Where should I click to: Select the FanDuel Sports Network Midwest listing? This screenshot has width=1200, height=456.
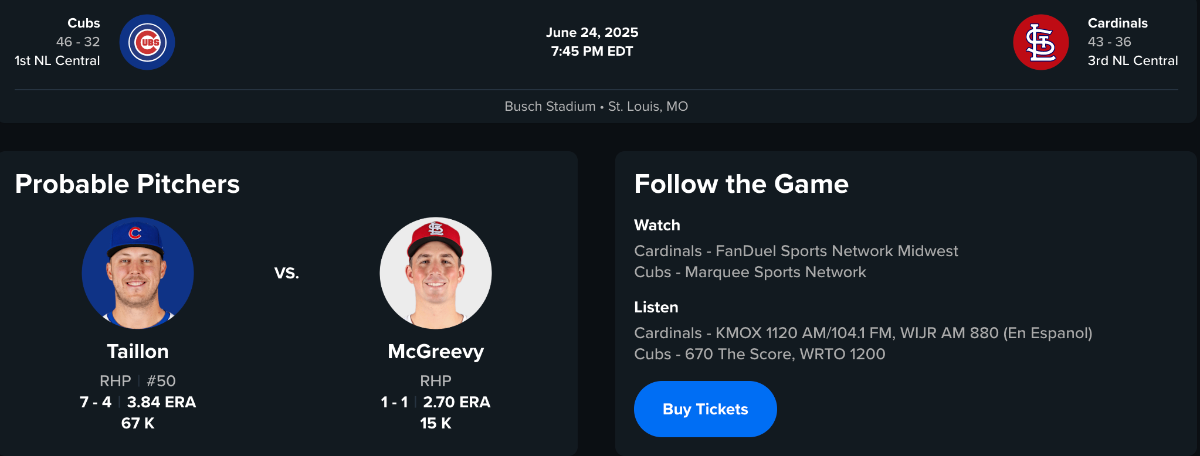pos(796,251)
